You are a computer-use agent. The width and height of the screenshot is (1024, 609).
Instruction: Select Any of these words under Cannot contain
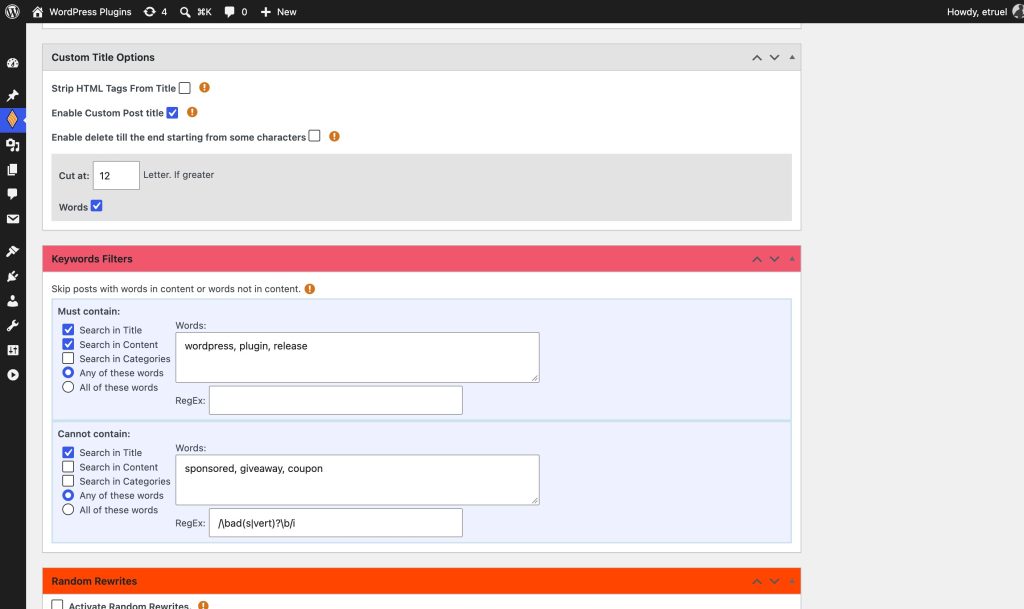pyautogui.click(x=68, y=495)
